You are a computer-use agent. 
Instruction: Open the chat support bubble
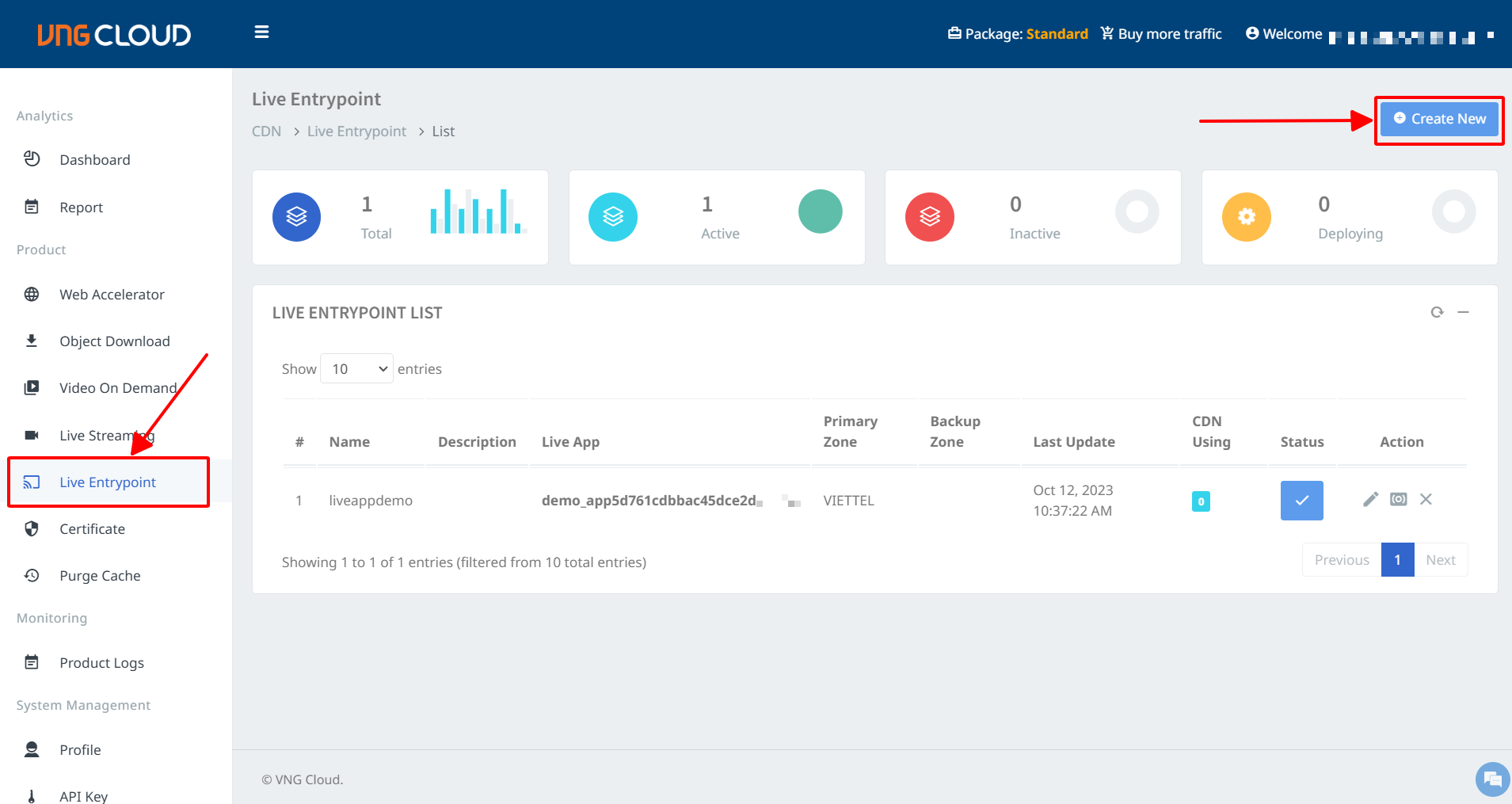coord(1492,779)
